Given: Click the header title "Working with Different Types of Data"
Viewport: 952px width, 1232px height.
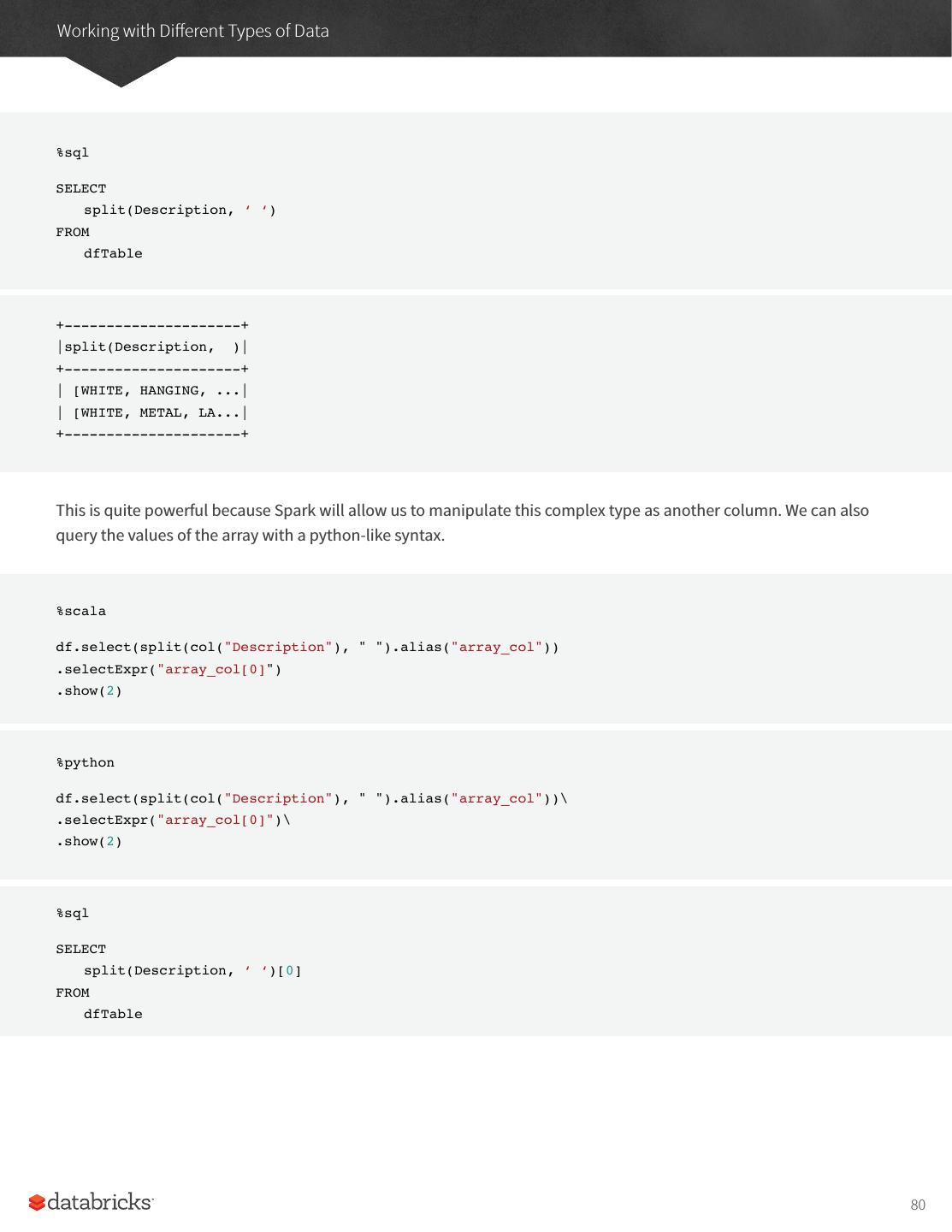Looking at the screenshot, I should pos(192,31).
